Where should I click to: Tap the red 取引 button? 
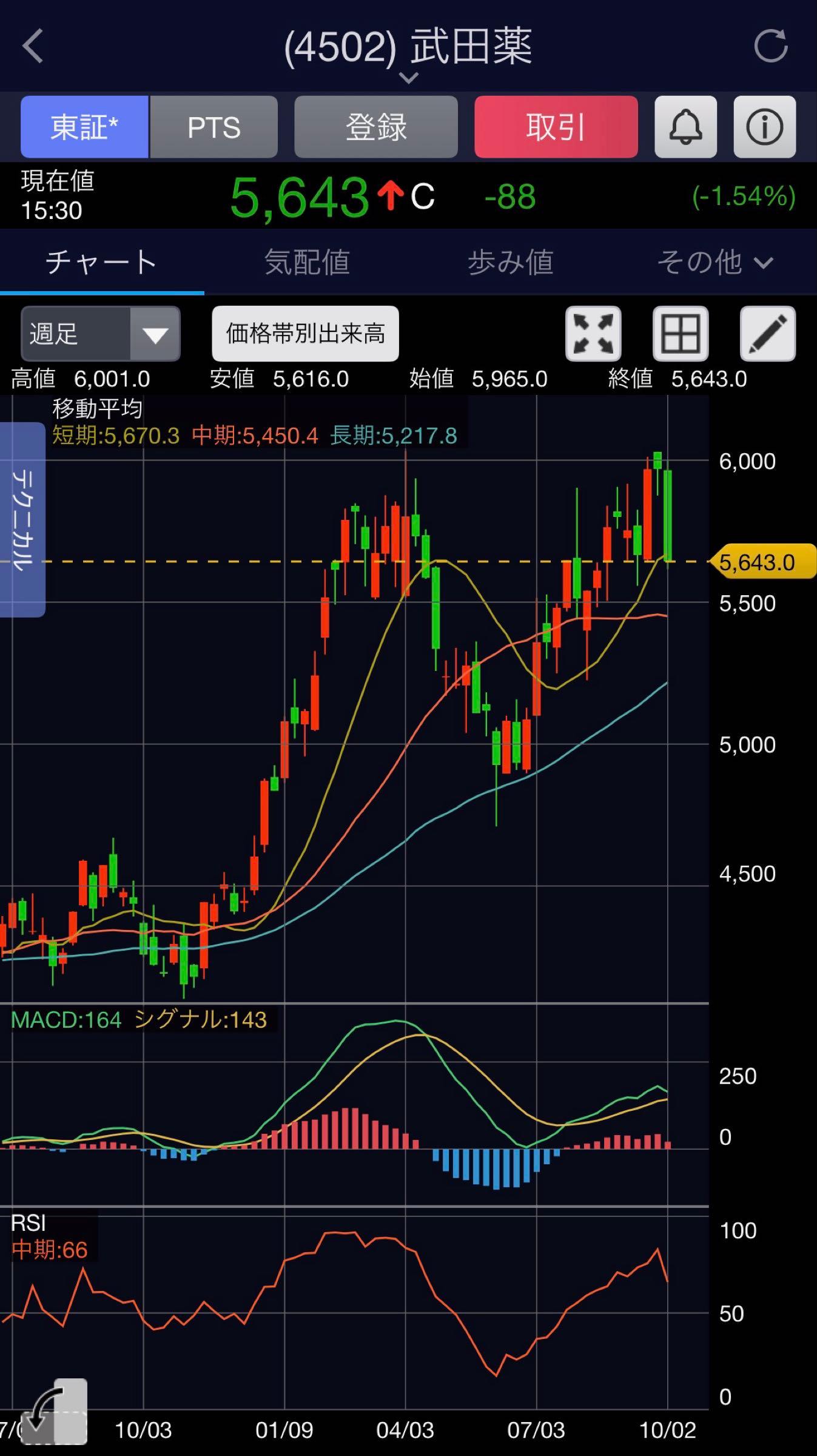coord(556,127)
